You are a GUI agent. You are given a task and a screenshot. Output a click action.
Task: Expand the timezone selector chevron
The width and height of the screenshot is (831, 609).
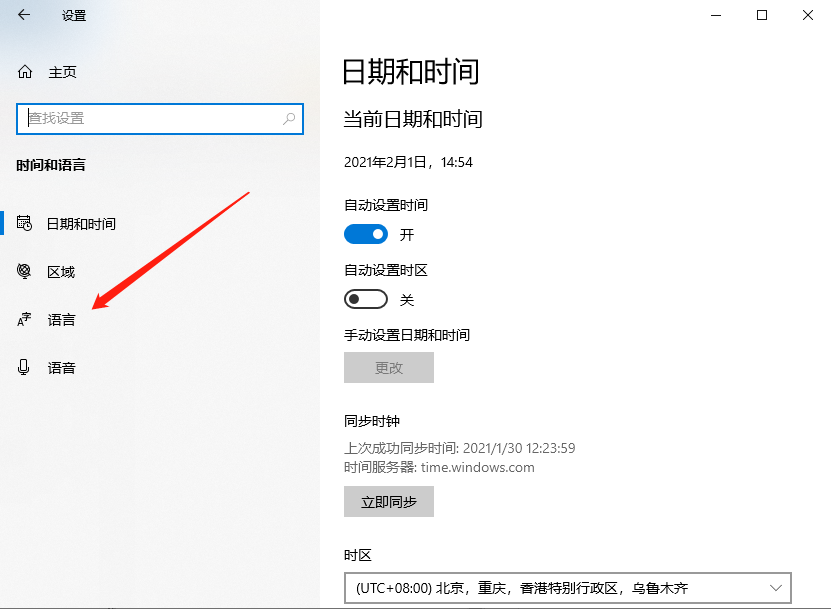pyautogui.click(x=775, y=588)
